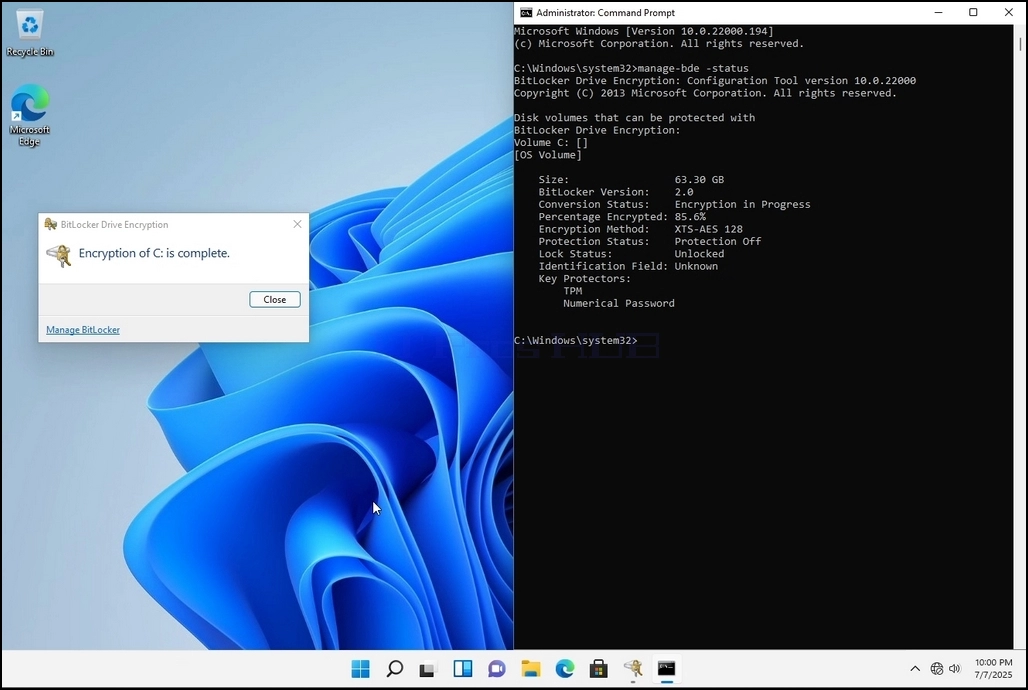The width and height of the screenshot is (1028, 690).
Task: Click the Command Prompt vertical scrollbar thumb
Action: (x=1020, y=43)
